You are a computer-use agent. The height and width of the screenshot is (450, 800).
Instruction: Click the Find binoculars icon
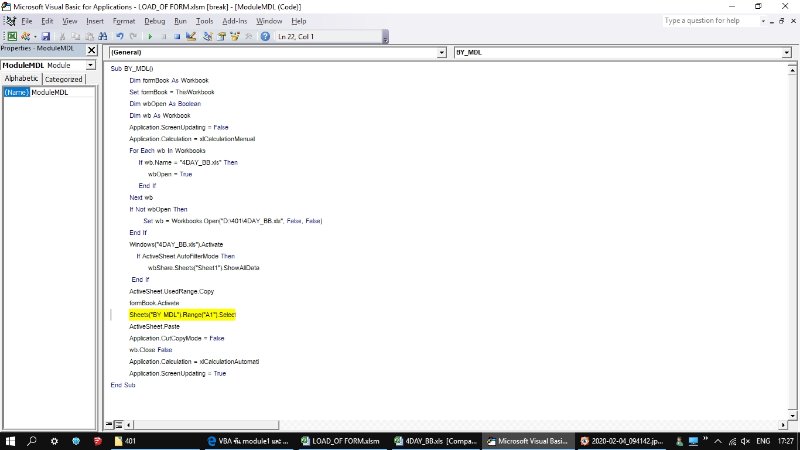point(103,36)
